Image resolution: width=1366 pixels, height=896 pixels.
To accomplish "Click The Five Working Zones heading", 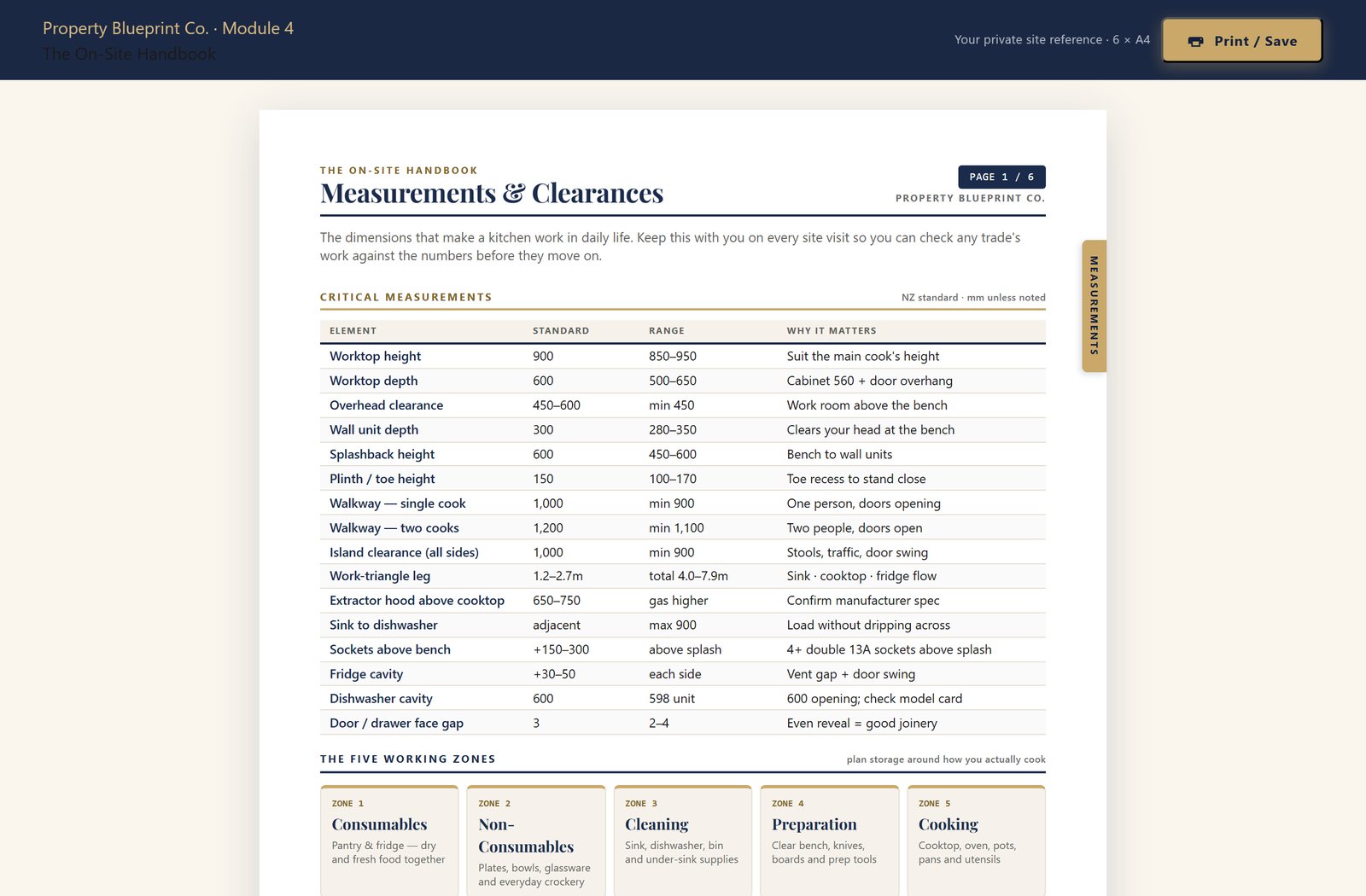I will coord(408,759).
